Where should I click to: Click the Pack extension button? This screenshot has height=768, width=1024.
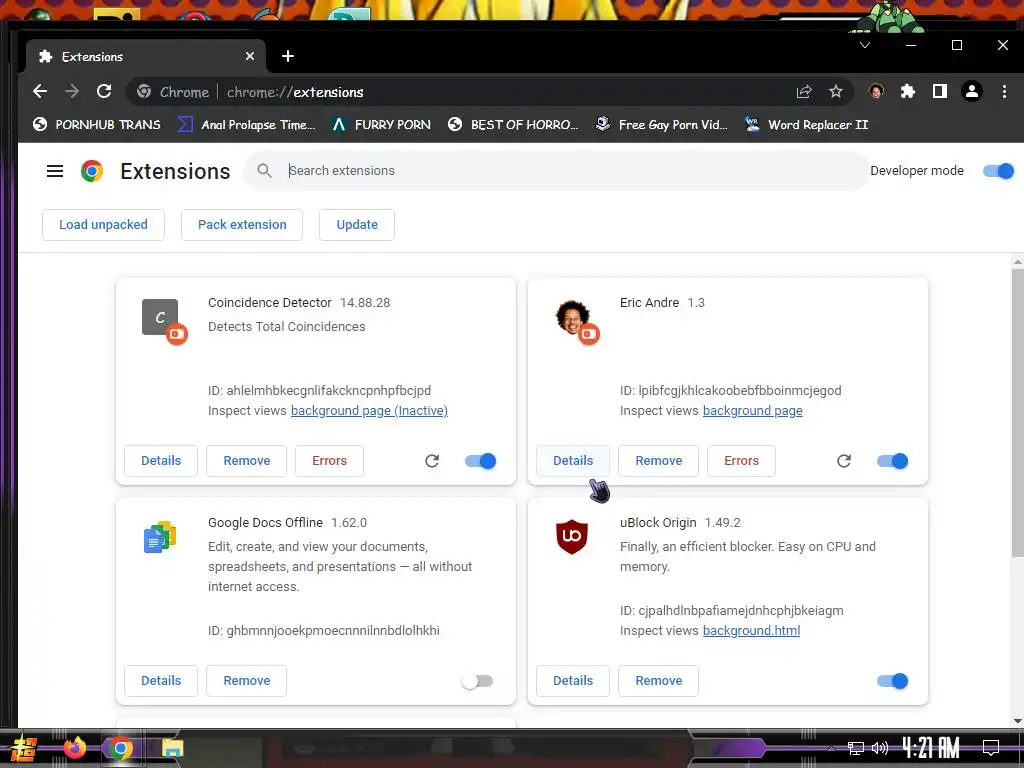pyautogui.click(x=242, y=225)
